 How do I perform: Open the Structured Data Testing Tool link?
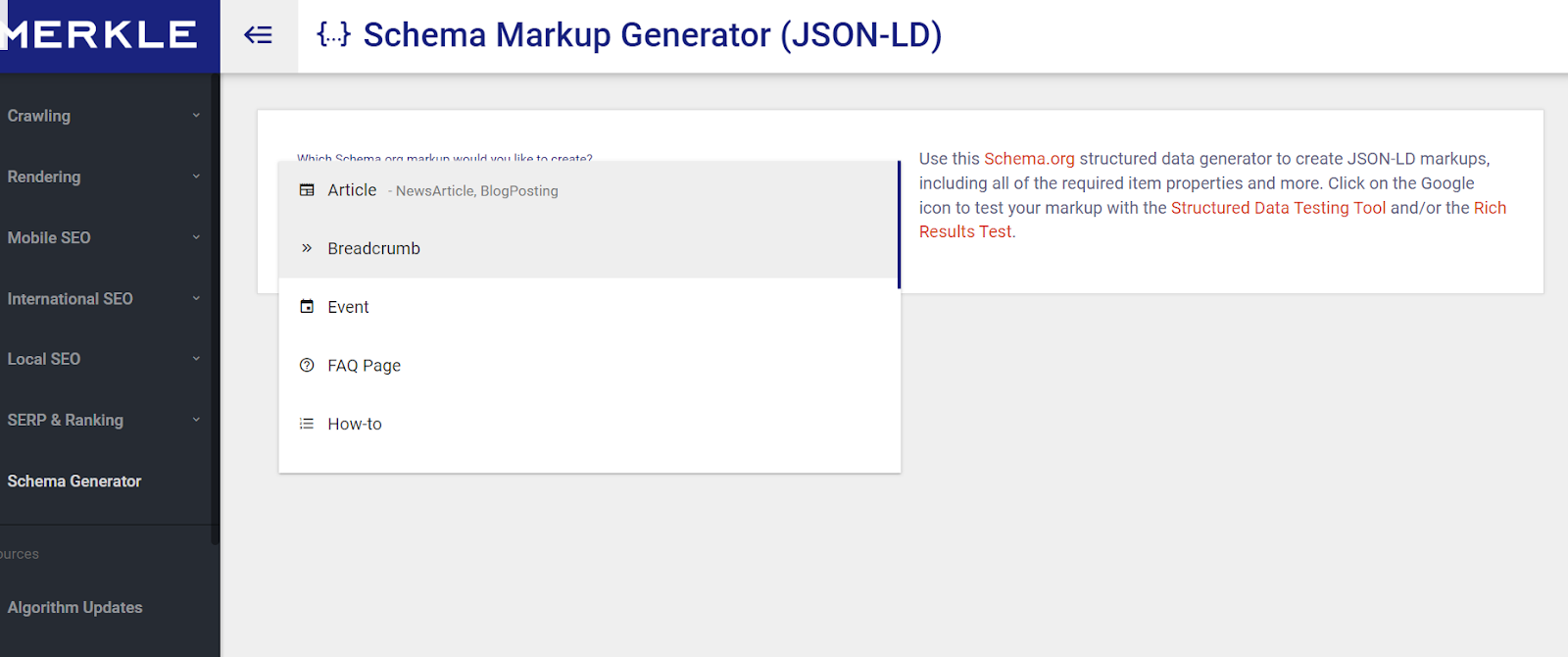coord(1278,208)
